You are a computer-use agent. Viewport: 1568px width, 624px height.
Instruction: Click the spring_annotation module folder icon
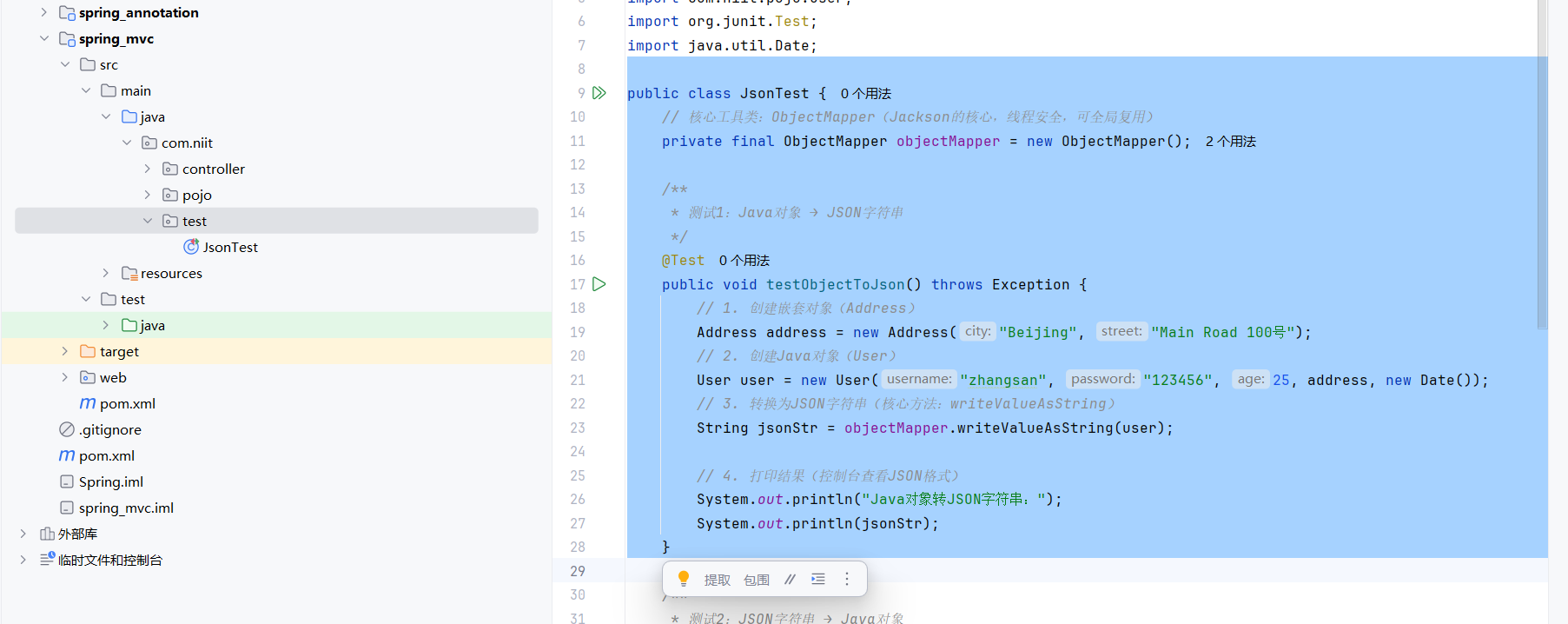click(67, 13)
